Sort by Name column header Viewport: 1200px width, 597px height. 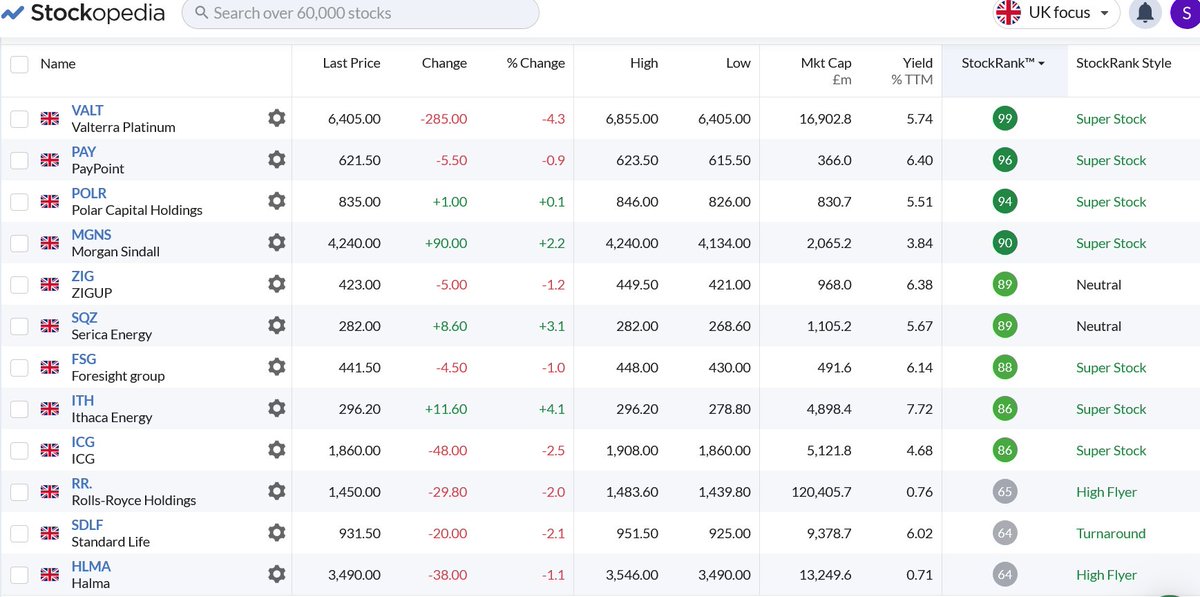click(x=58, y=63)
